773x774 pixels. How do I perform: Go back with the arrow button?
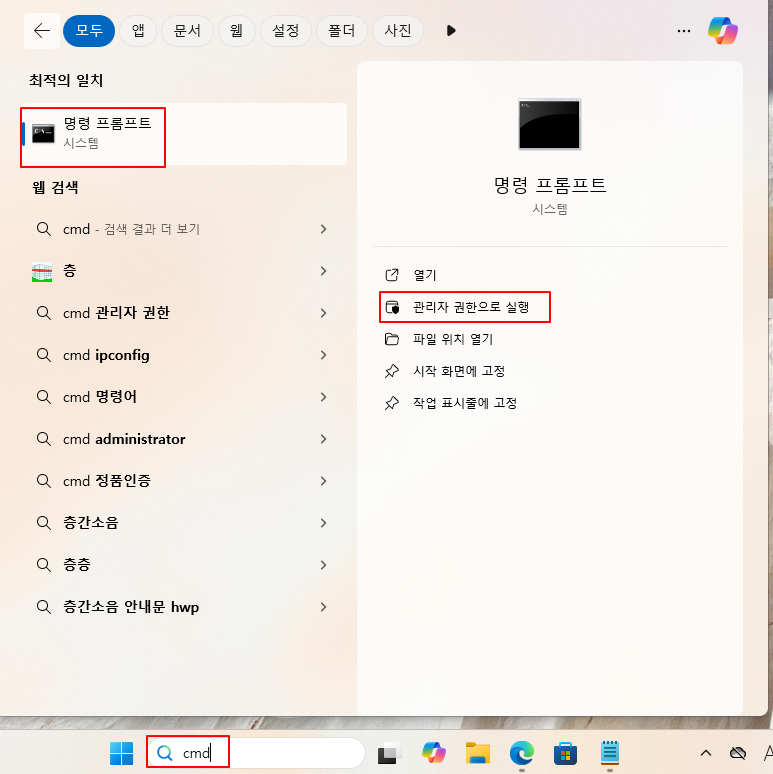42,31
